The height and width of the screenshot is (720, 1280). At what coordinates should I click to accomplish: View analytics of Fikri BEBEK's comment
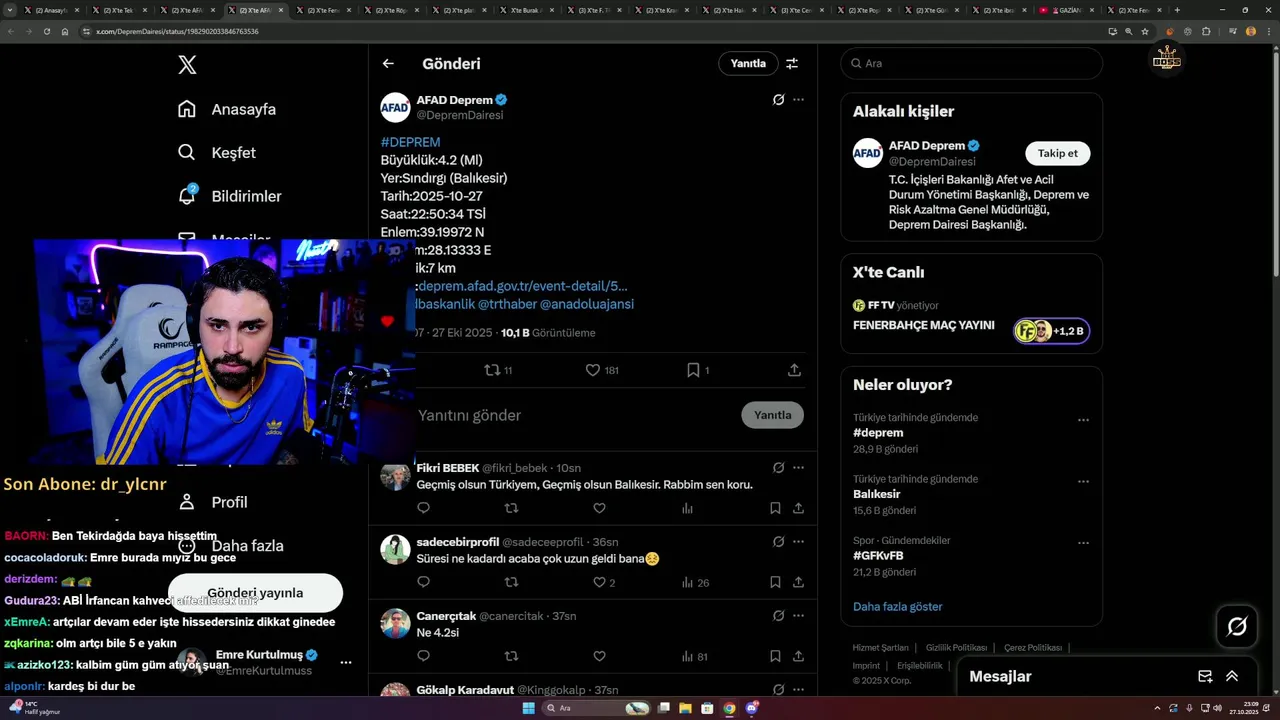[x=687, y=508]
